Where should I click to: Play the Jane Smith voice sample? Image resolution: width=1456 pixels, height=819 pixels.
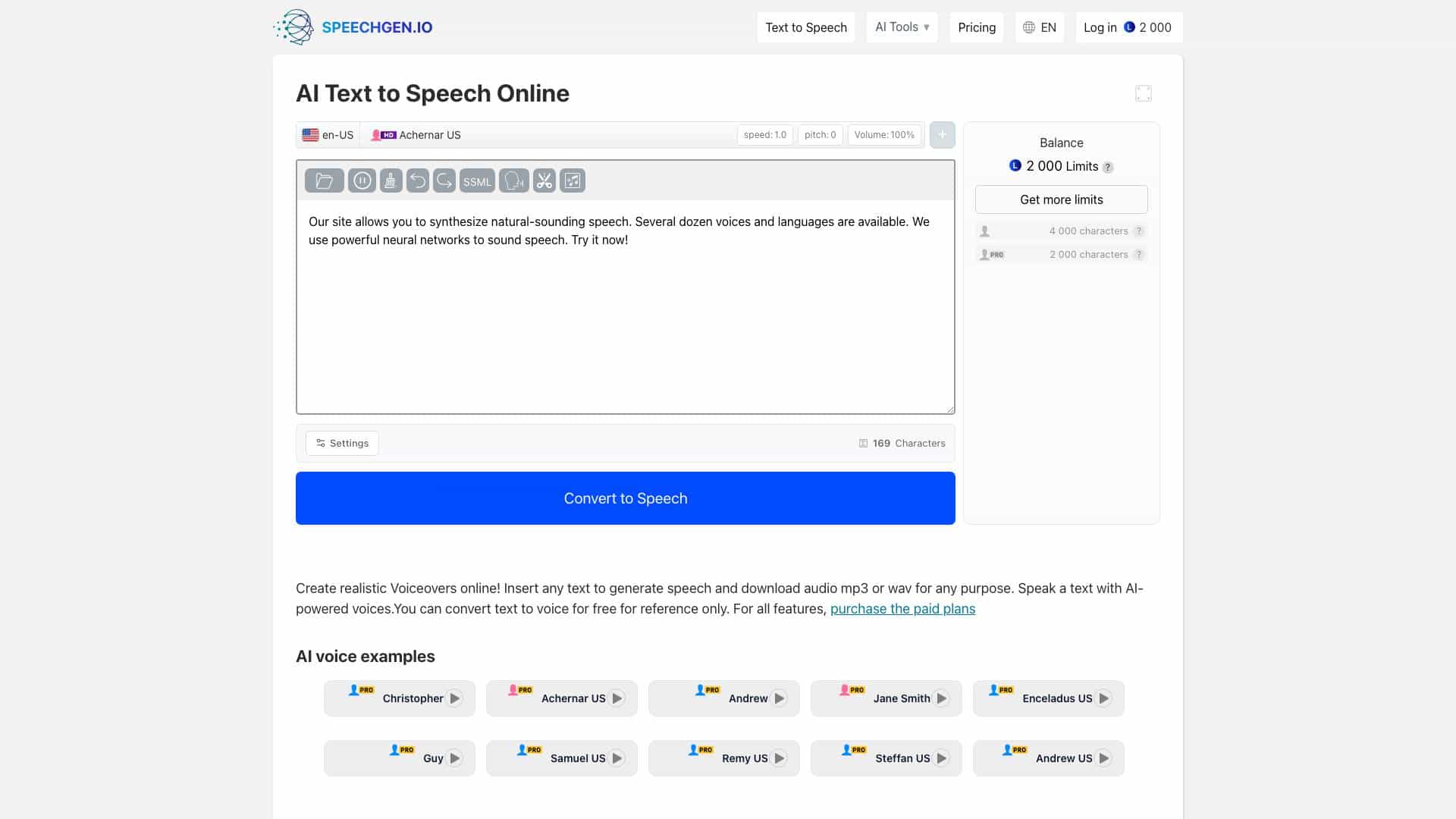click(941, 698)
